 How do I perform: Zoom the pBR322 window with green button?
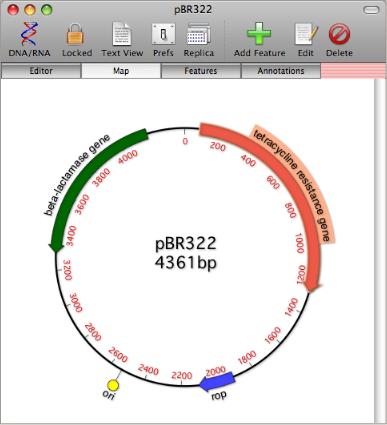(x=47, y=10)
